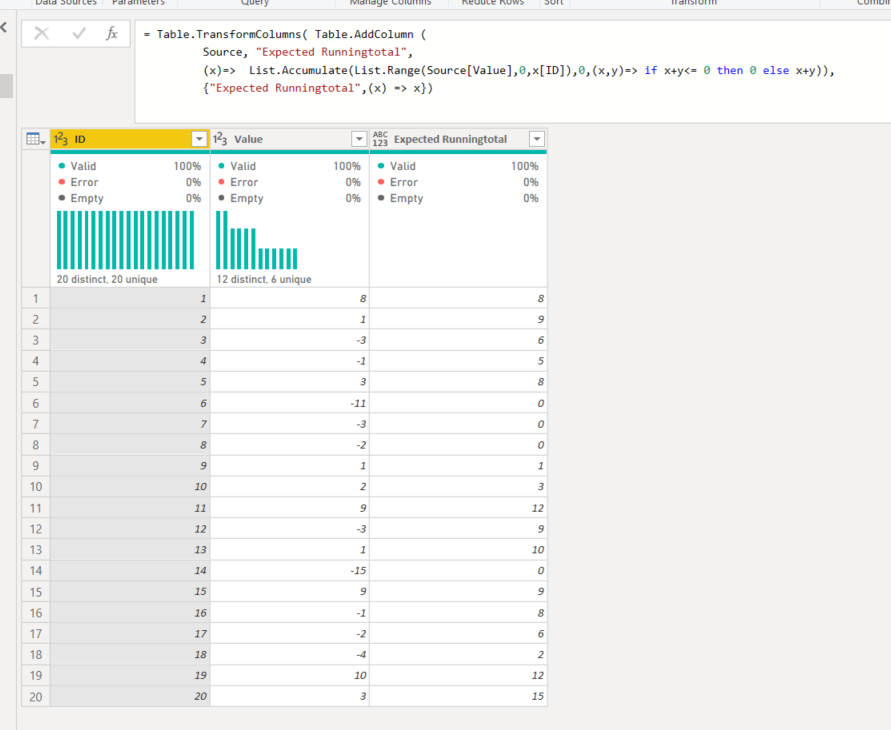
Task: Click Expected Runningtotal Empty 0% quality label
Action: (x=458, y=198)
